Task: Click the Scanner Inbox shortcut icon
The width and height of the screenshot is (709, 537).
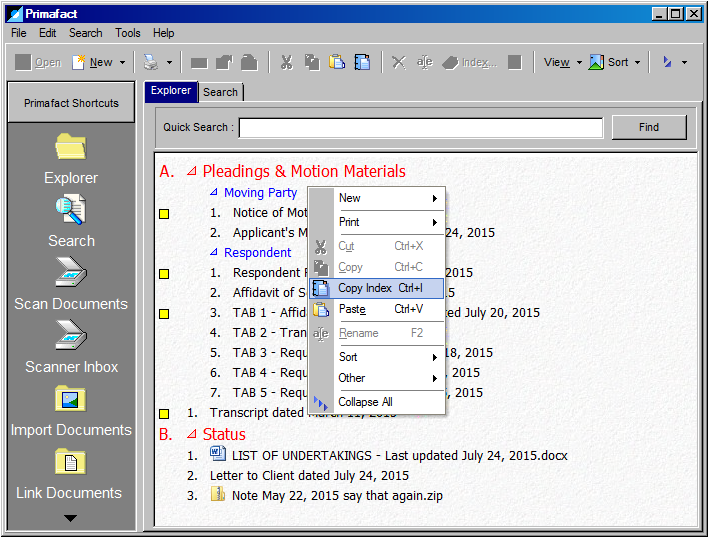Action: tap(71, 335)
